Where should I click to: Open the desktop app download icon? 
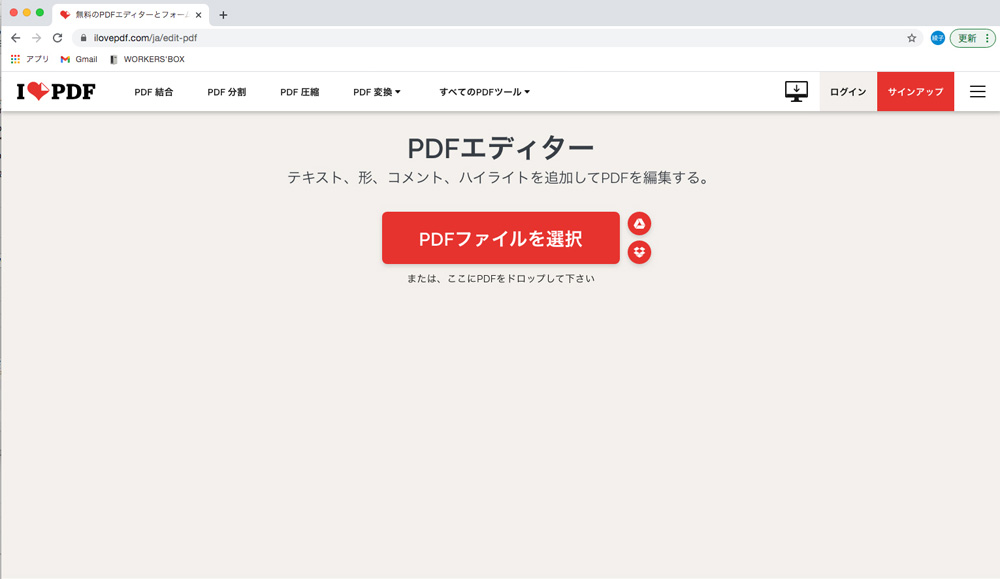(796, 92)
